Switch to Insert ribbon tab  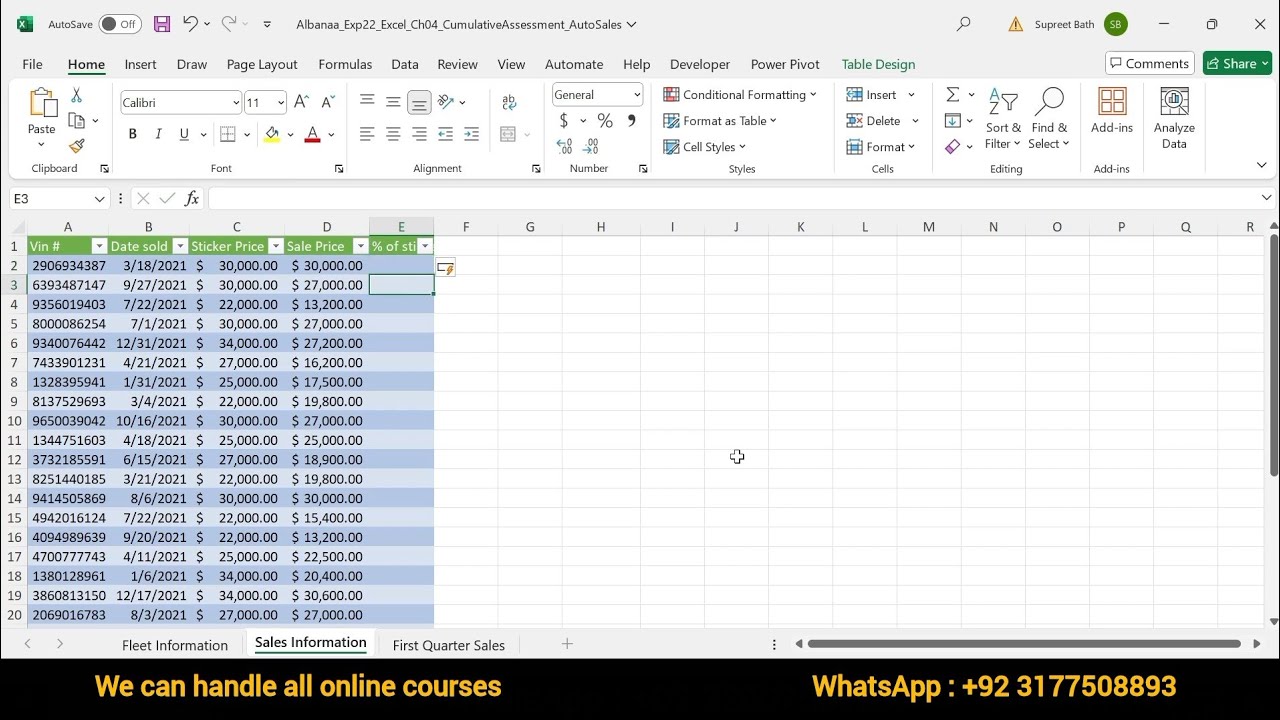(x=140, y=64)
